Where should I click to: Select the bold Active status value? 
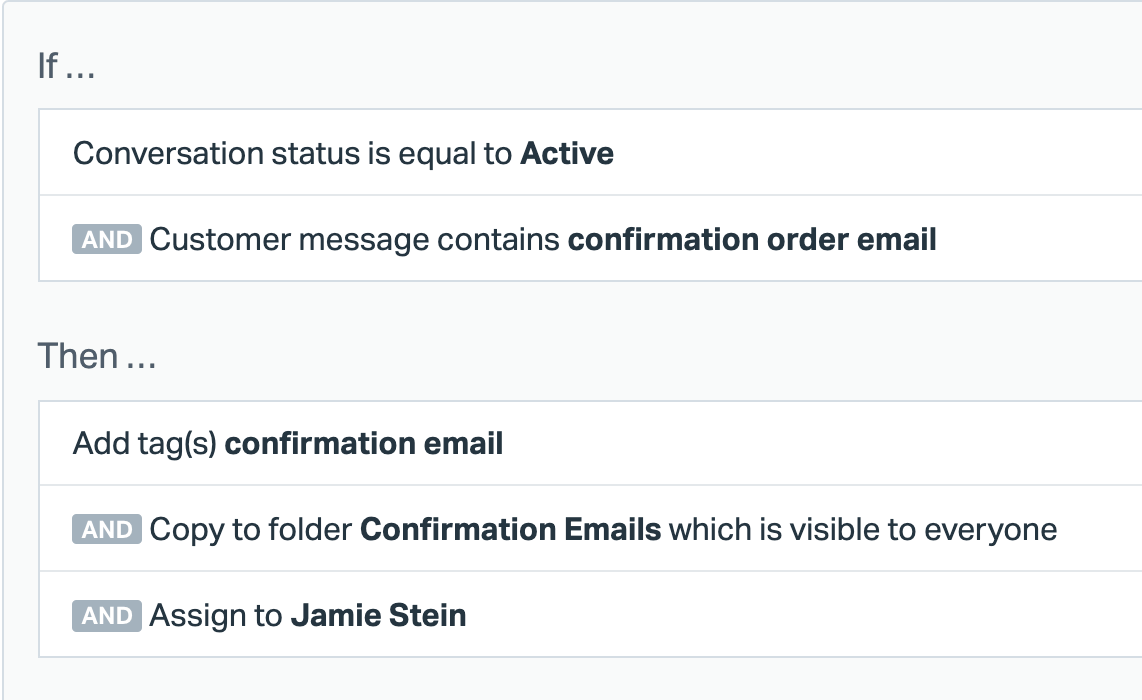click(x=567, y=154)
